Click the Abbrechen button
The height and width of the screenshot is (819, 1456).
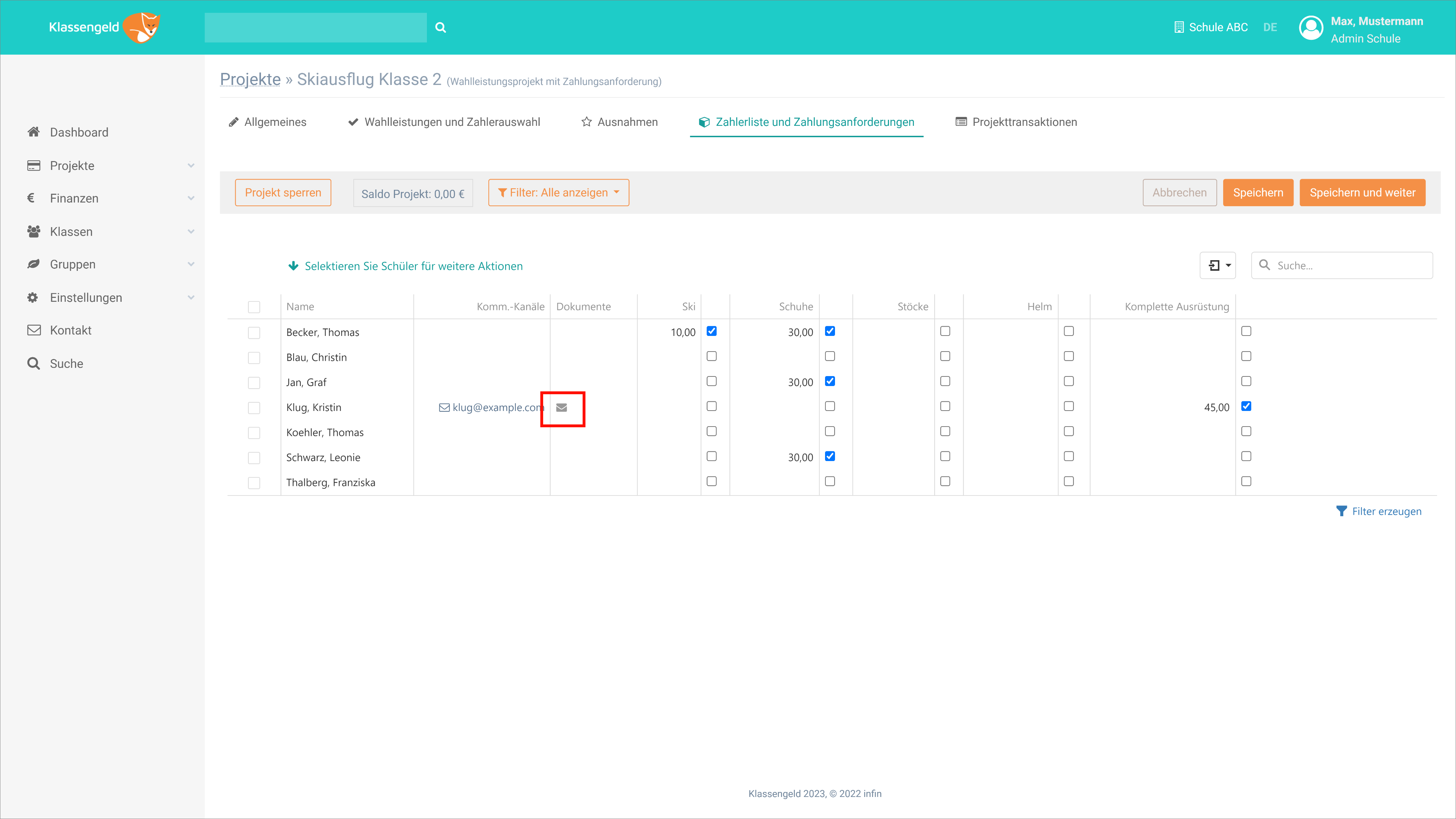tap(1179, 193)
